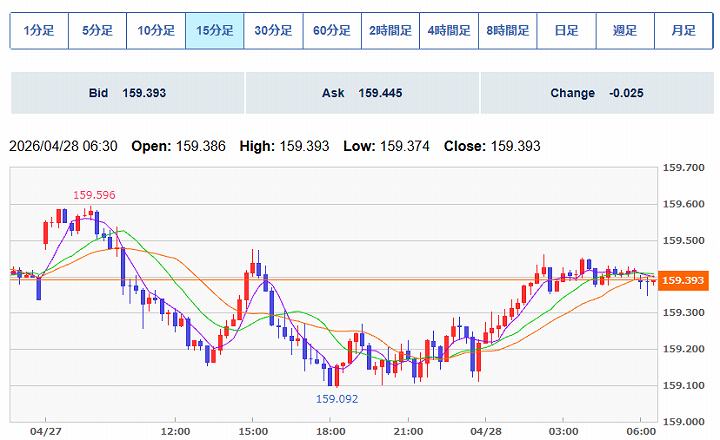Image resolution: width=720 pixels, height=440 pixels.
Task: Click the 2026/04/28 06:30 timestamp
Action: click(63, 146)
